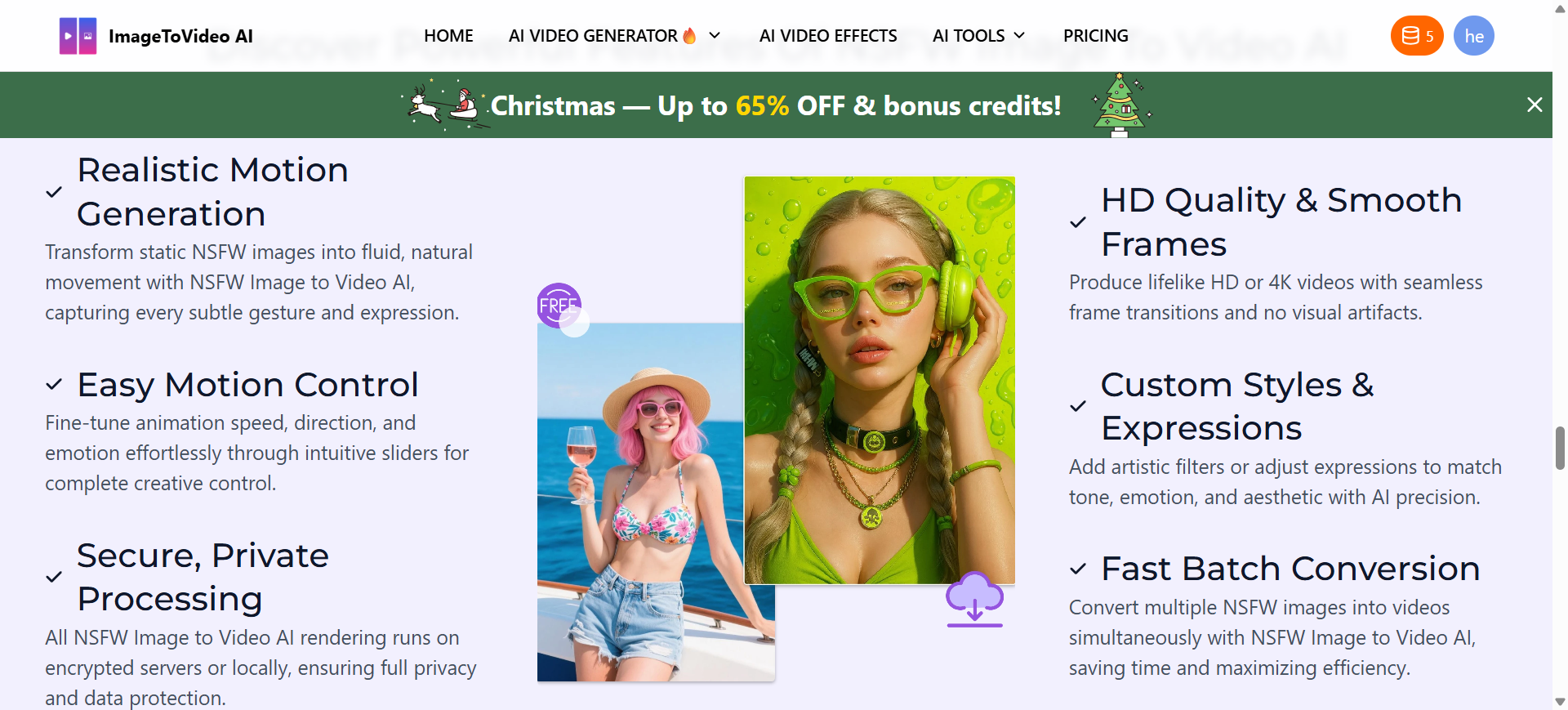Click the Santa sleigh illustration in the banner
The height and width of the screenshot is (710, 1568).
coord(445,105)
